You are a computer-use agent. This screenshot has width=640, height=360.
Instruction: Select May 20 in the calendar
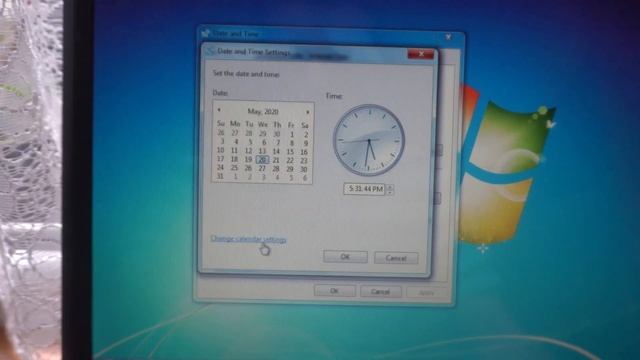pyautogui.click(x=262, y=160)
